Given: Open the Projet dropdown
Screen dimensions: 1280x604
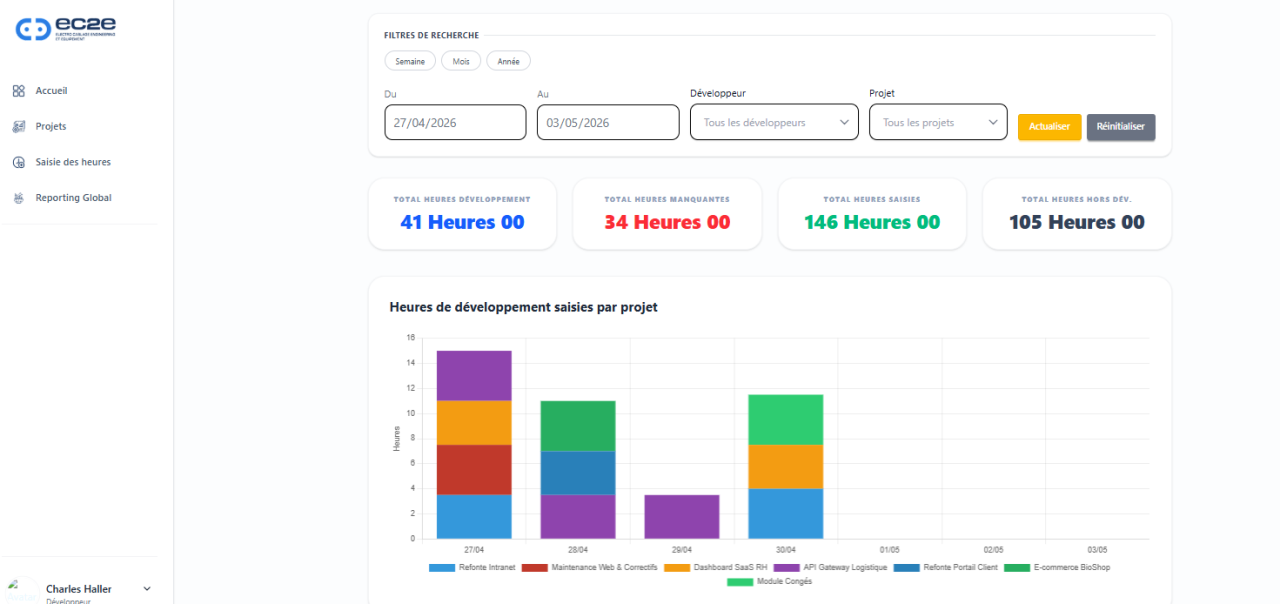Looking at the screenshot, I should 938,122.
